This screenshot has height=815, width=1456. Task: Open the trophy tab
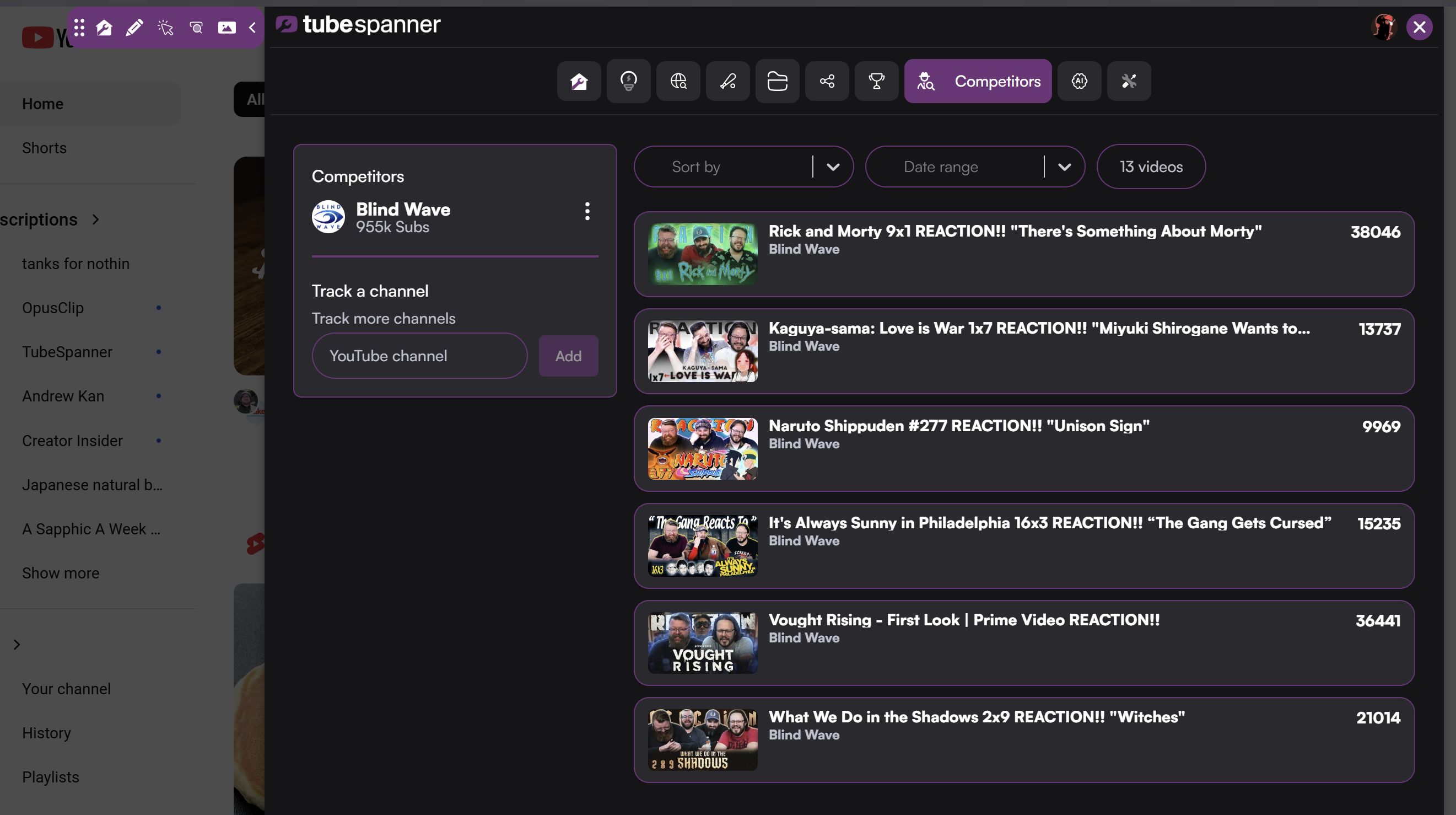coord(877,82)
